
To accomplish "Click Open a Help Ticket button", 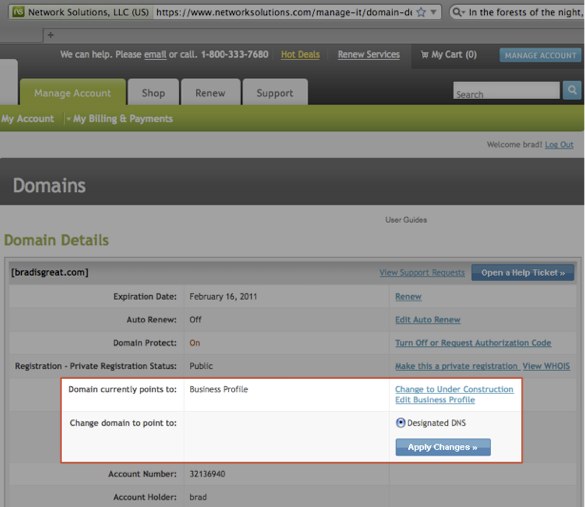I will click(x=523, y=272).
